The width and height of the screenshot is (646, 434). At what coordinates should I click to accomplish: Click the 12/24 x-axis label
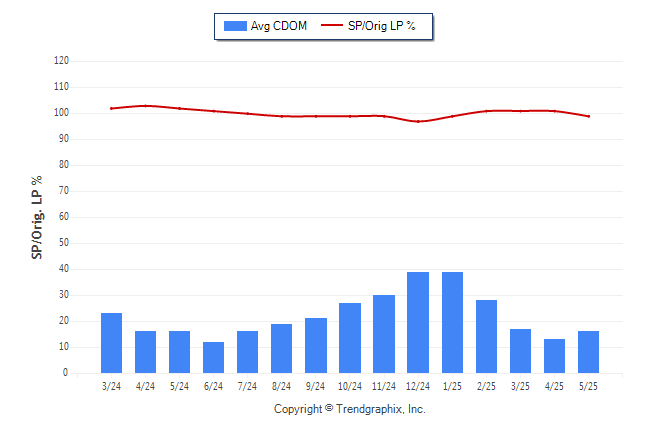418,386
